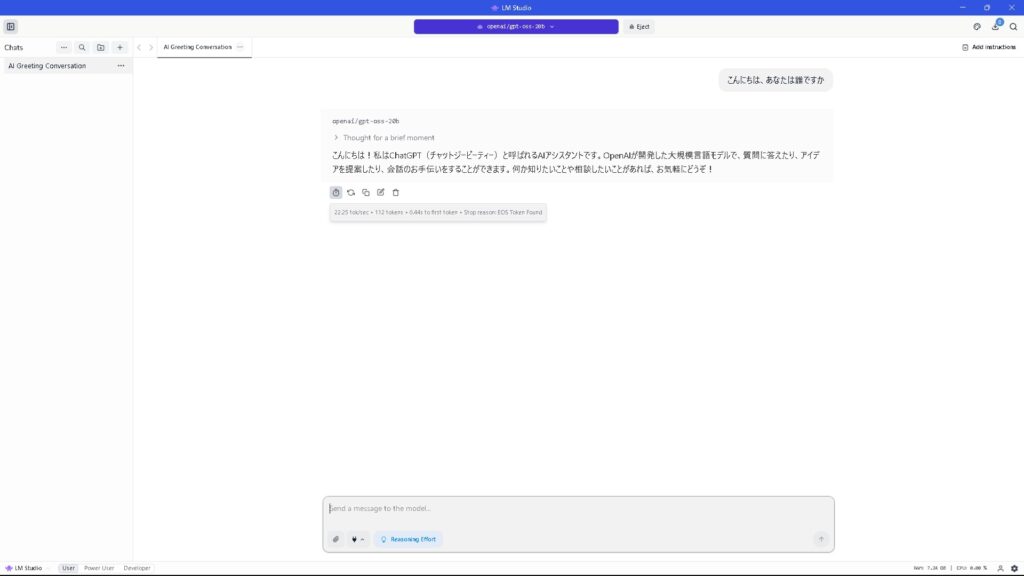The height and width of the screenshot is (576, 1024).
Task: Click the search chats magnifier icon
Action: pos(82,47)
